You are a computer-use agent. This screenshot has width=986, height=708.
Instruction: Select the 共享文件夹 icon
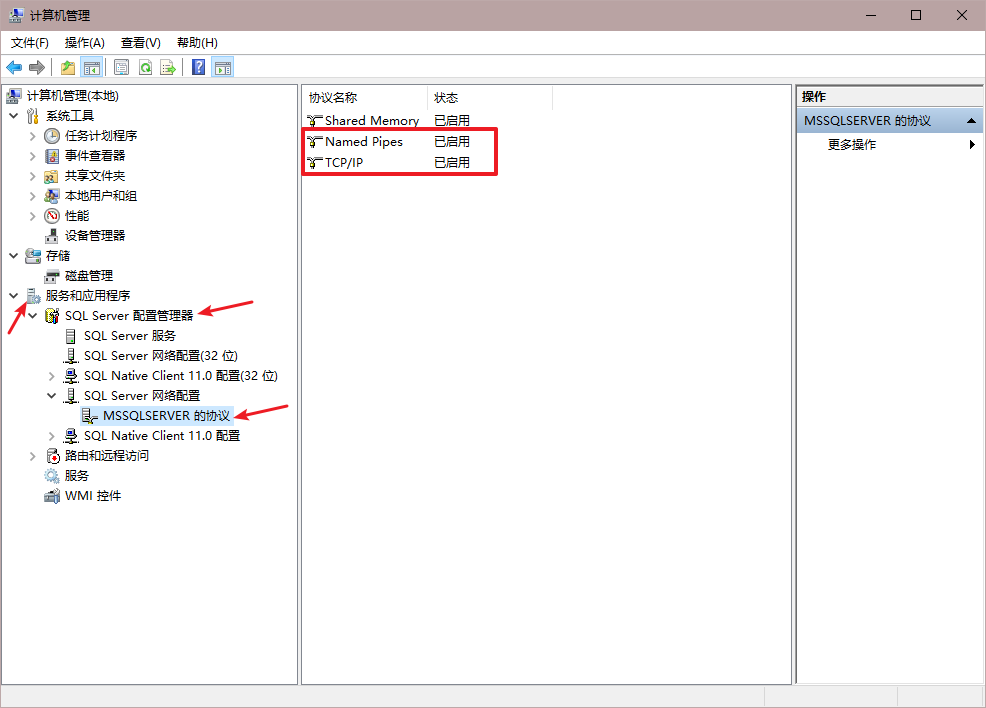[x=52, y=176]
